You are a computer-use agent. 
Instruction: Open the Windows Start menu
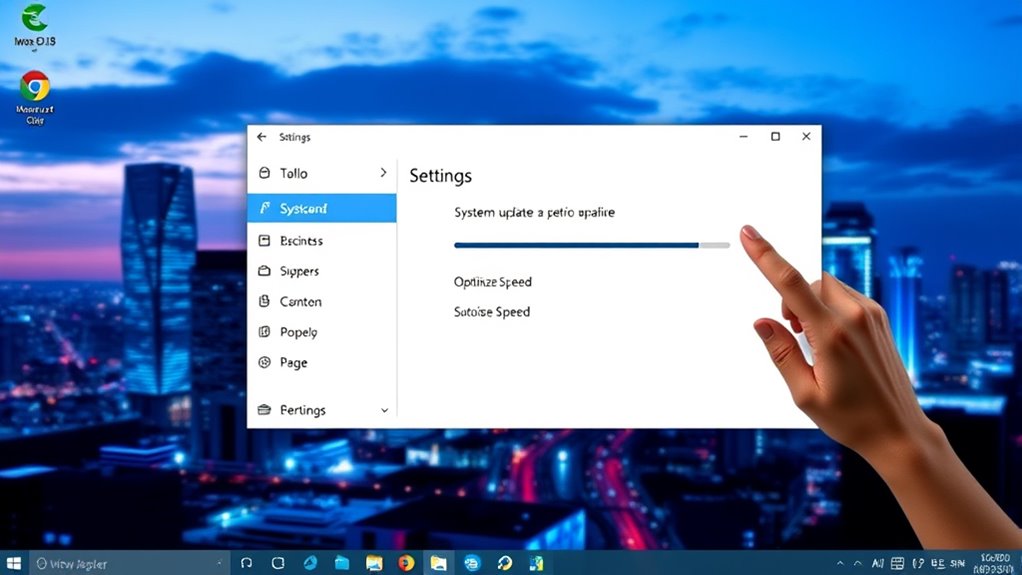(14, 563)
